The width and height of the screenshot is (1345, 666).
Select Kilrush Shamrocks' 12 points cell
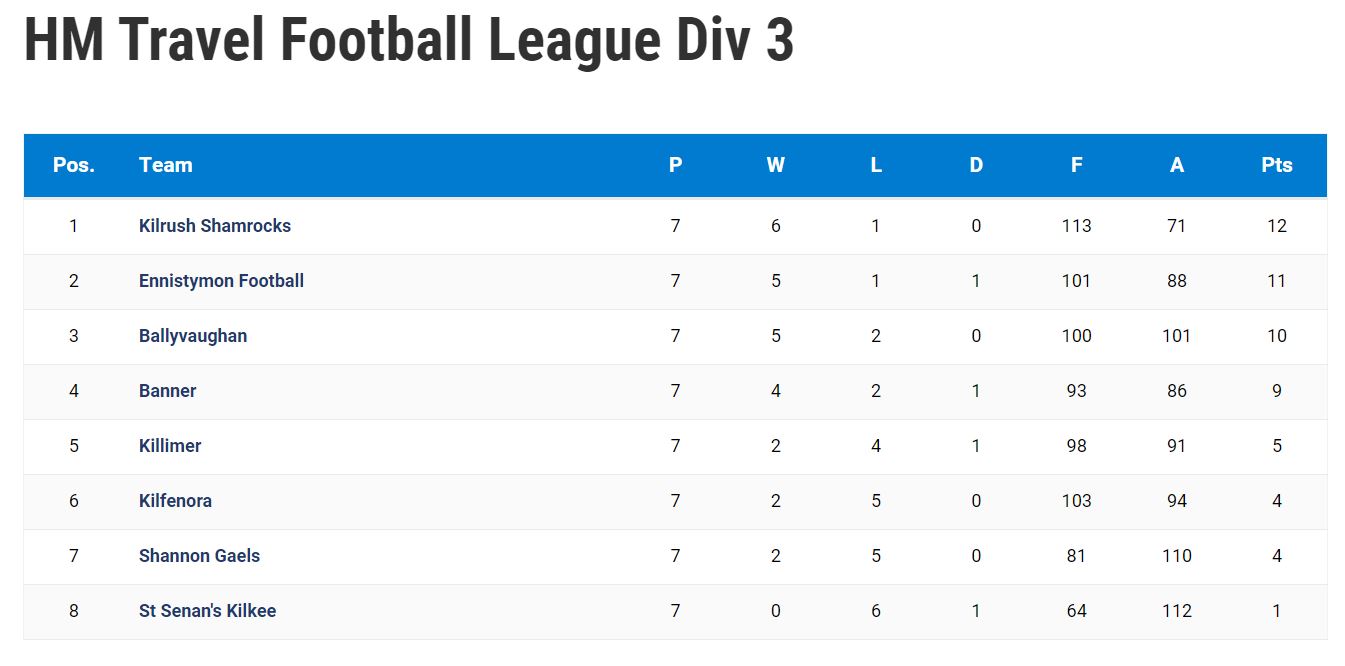[1277, 226]
